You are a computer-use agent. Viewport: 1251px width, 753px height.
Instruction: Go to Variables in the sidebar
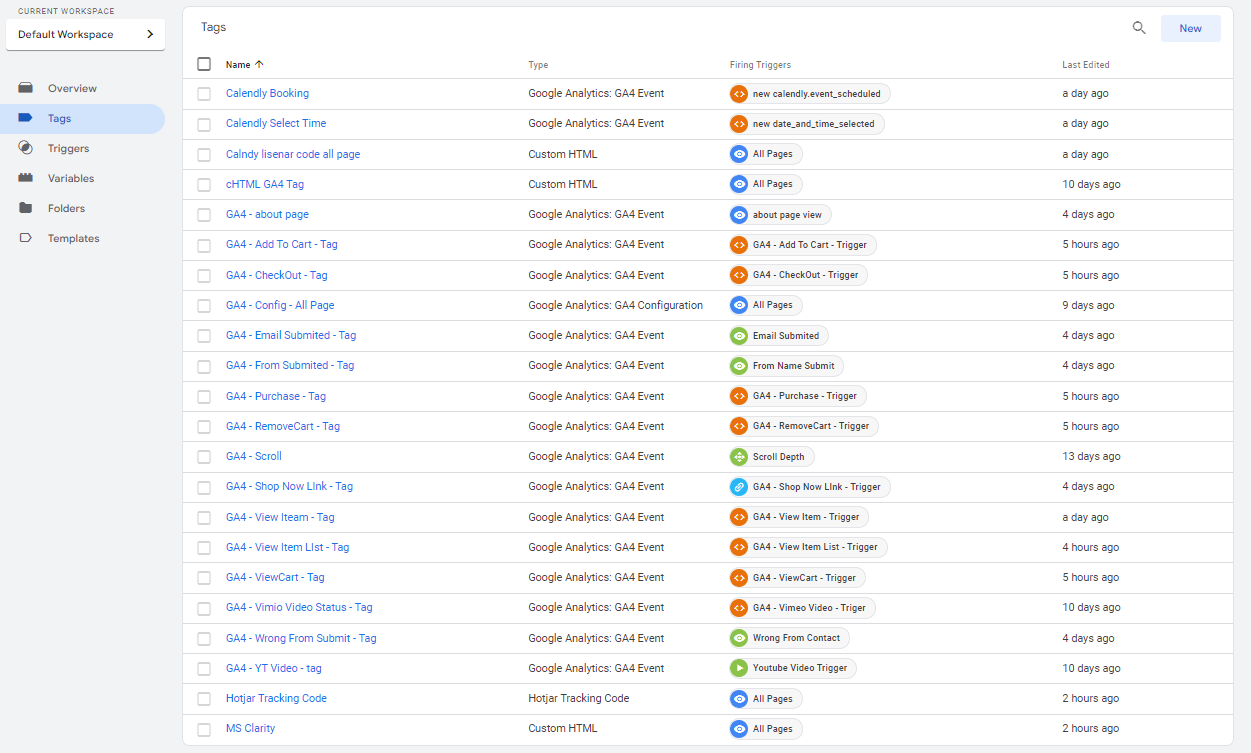pos(71,178)
